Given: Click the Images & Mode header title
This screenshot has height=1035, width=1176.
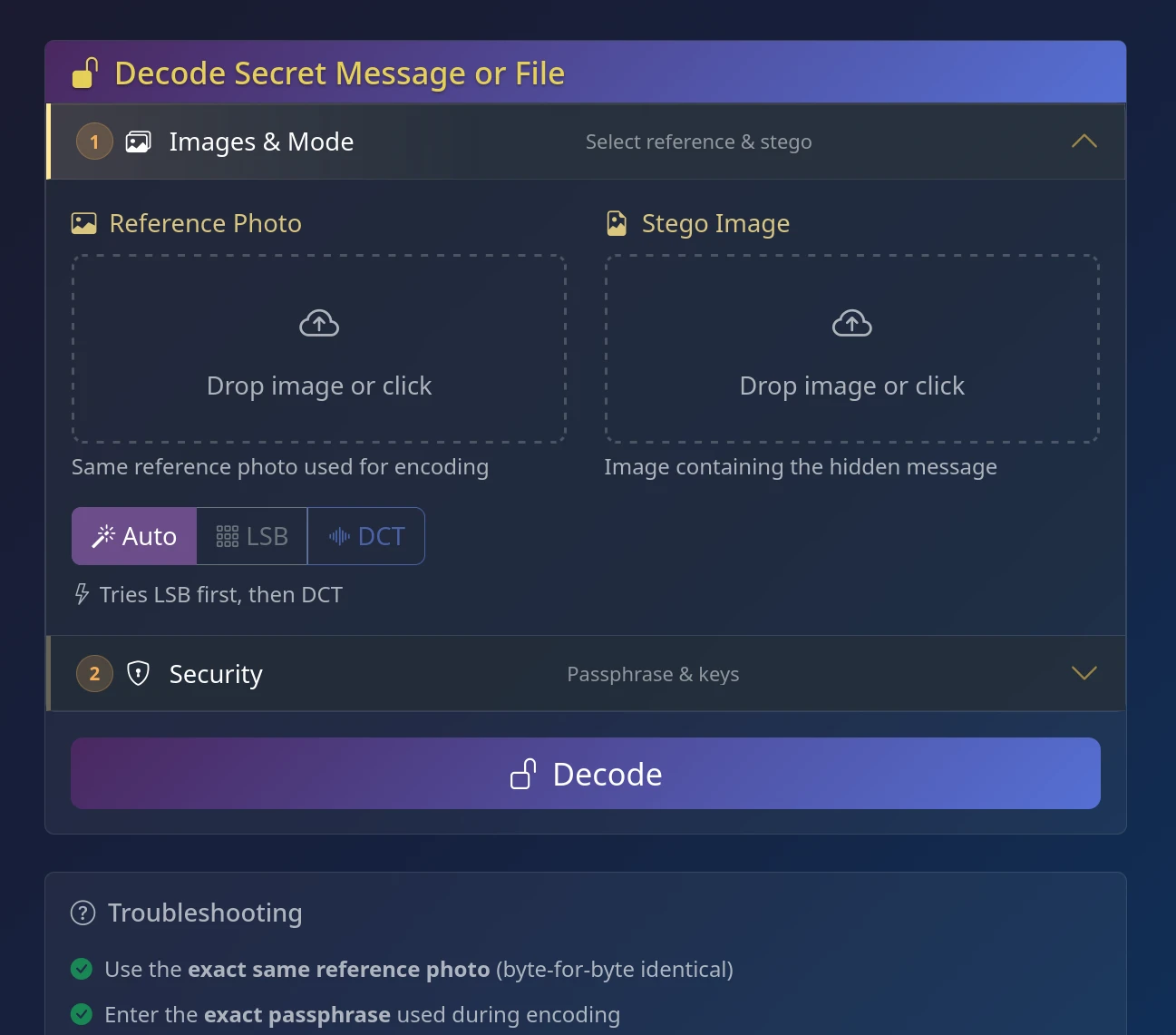Looking at the screenshot, I should point(261,142).
